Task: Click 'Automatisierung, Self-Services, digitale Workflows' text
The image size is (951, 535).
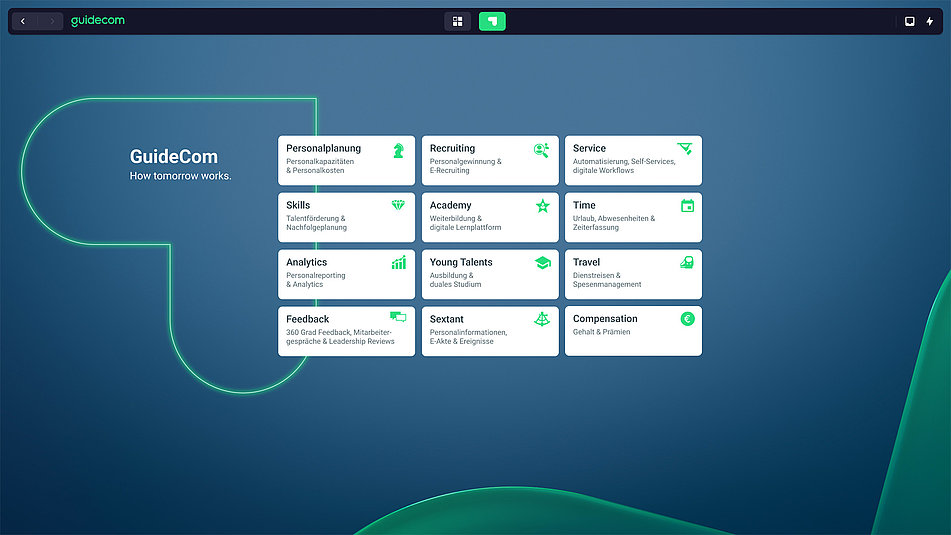Action: (x=624, y=166)
